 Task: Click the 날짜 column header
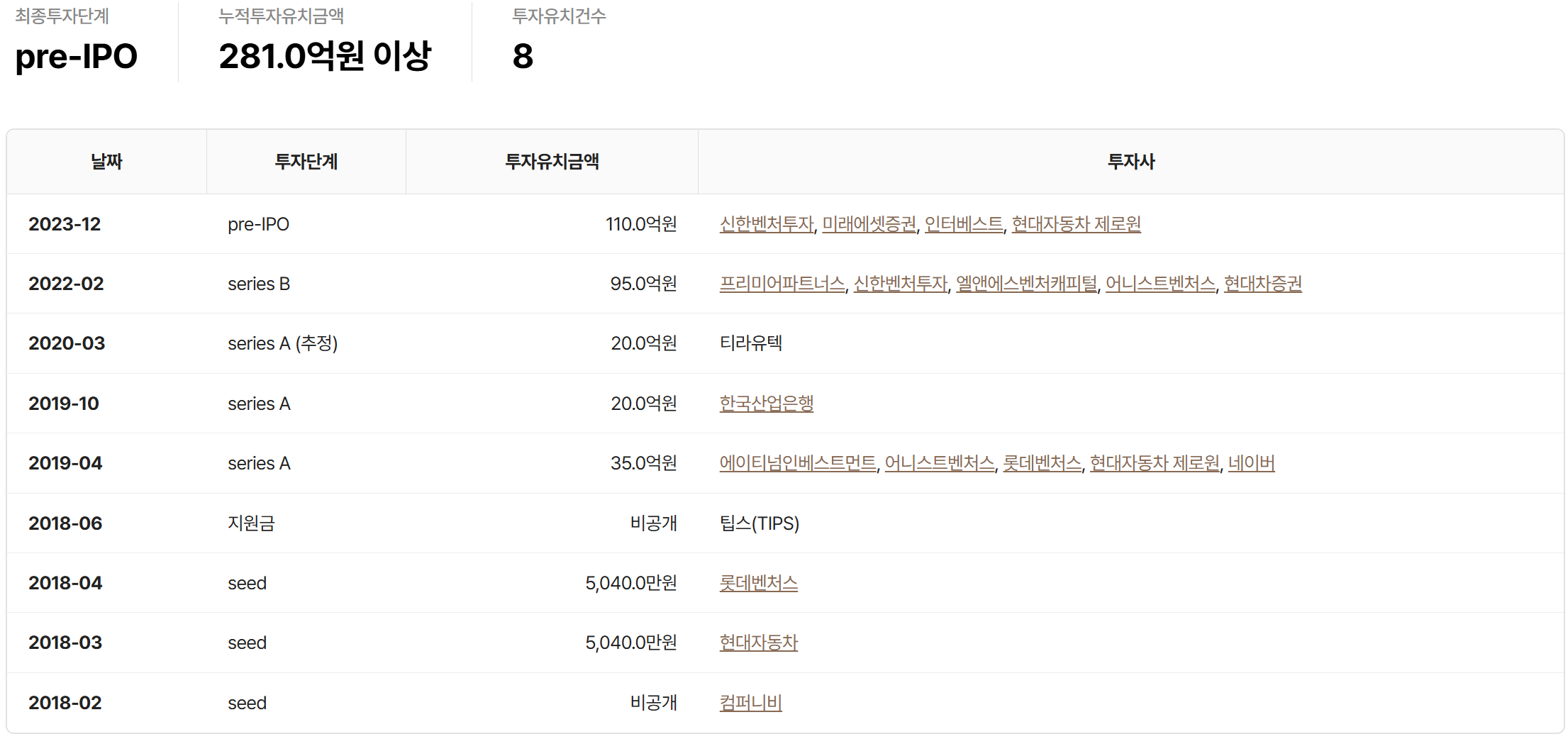click(106, 162)
